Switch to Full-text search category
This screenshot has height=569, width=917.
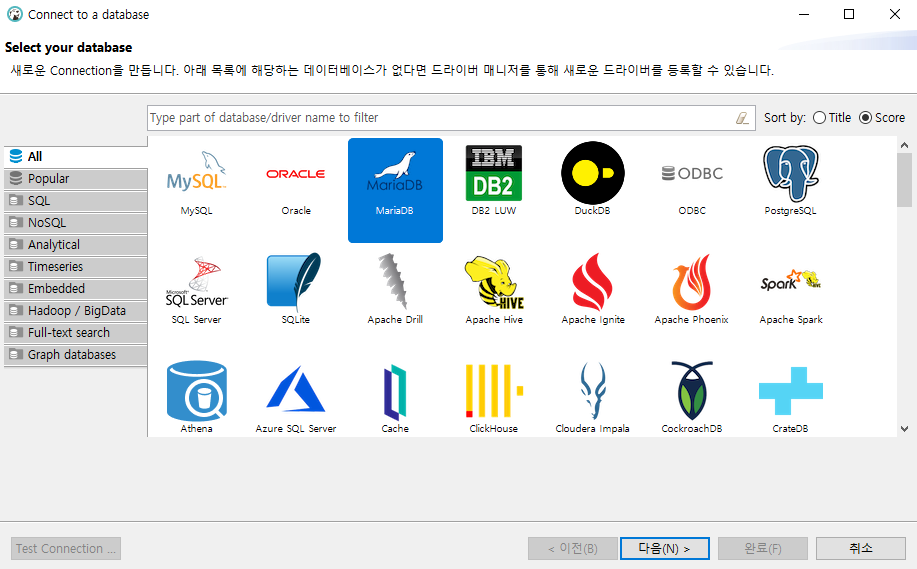pyautogui.click(x=75, y=333)
